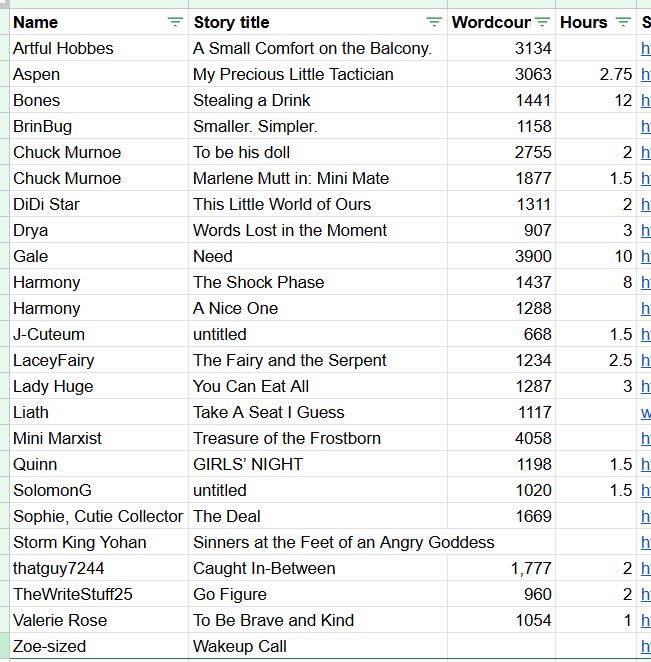Open the Wordcount column filter icon
Image resolution: width=651 pixels, height=662 pixels.
542,22
